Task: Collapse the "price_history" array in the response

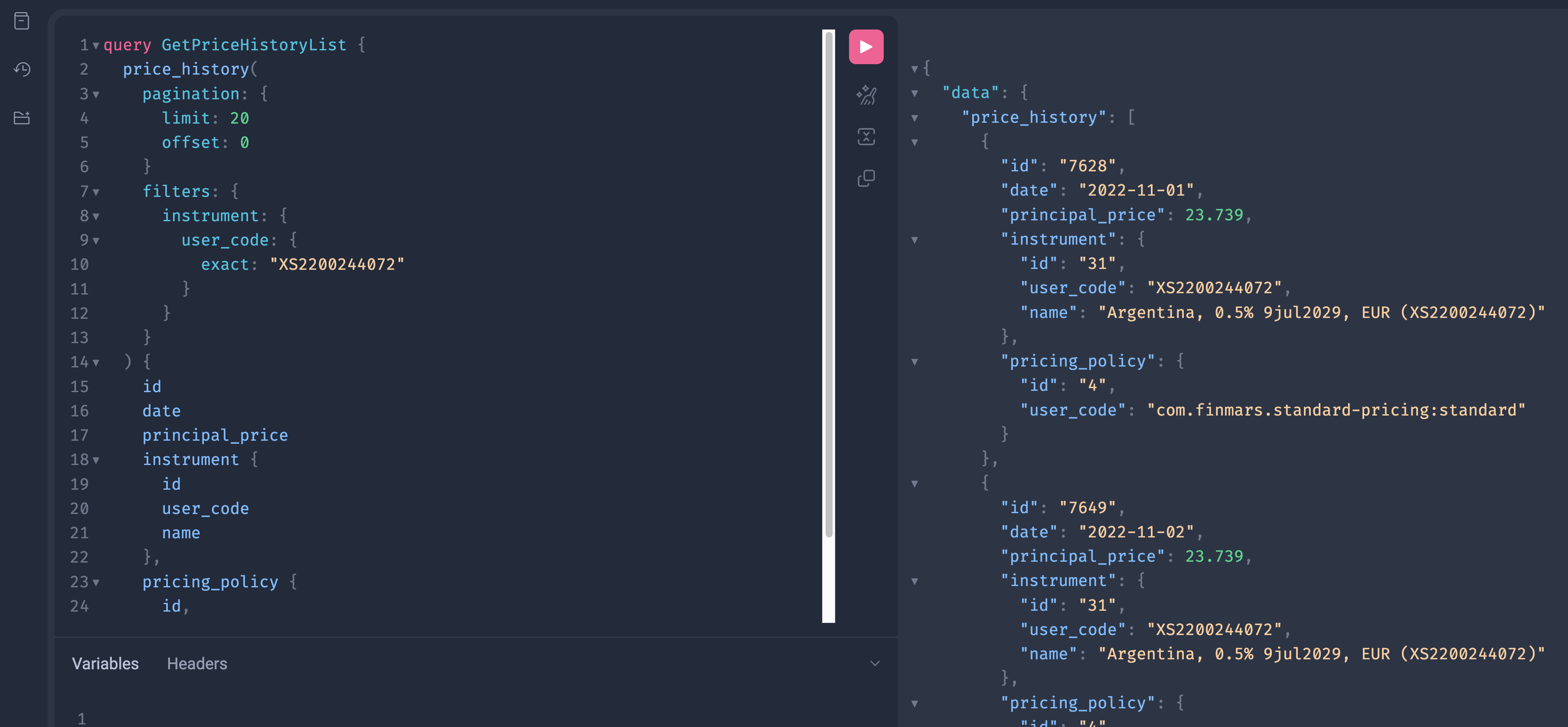Action: coord(914,118)
